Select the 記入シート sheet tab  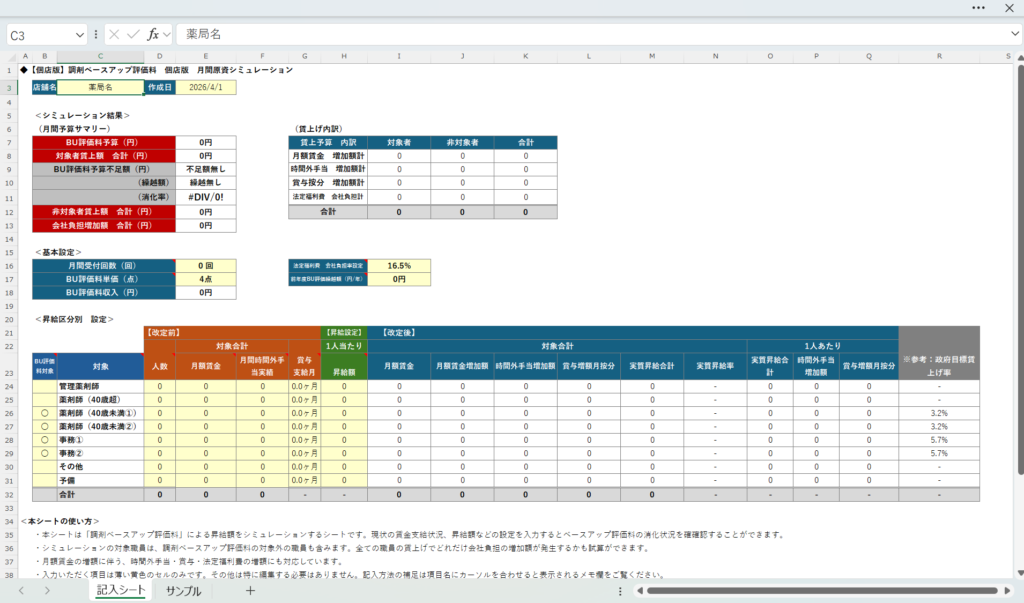click(120, 591)
